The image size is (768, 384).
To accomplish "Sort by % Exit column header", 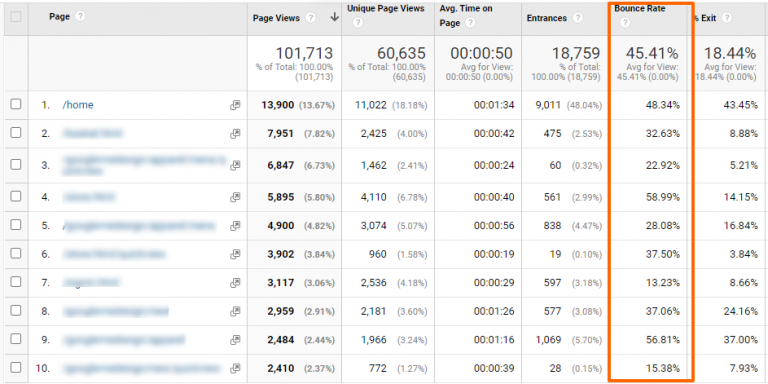I will point(705,18).
